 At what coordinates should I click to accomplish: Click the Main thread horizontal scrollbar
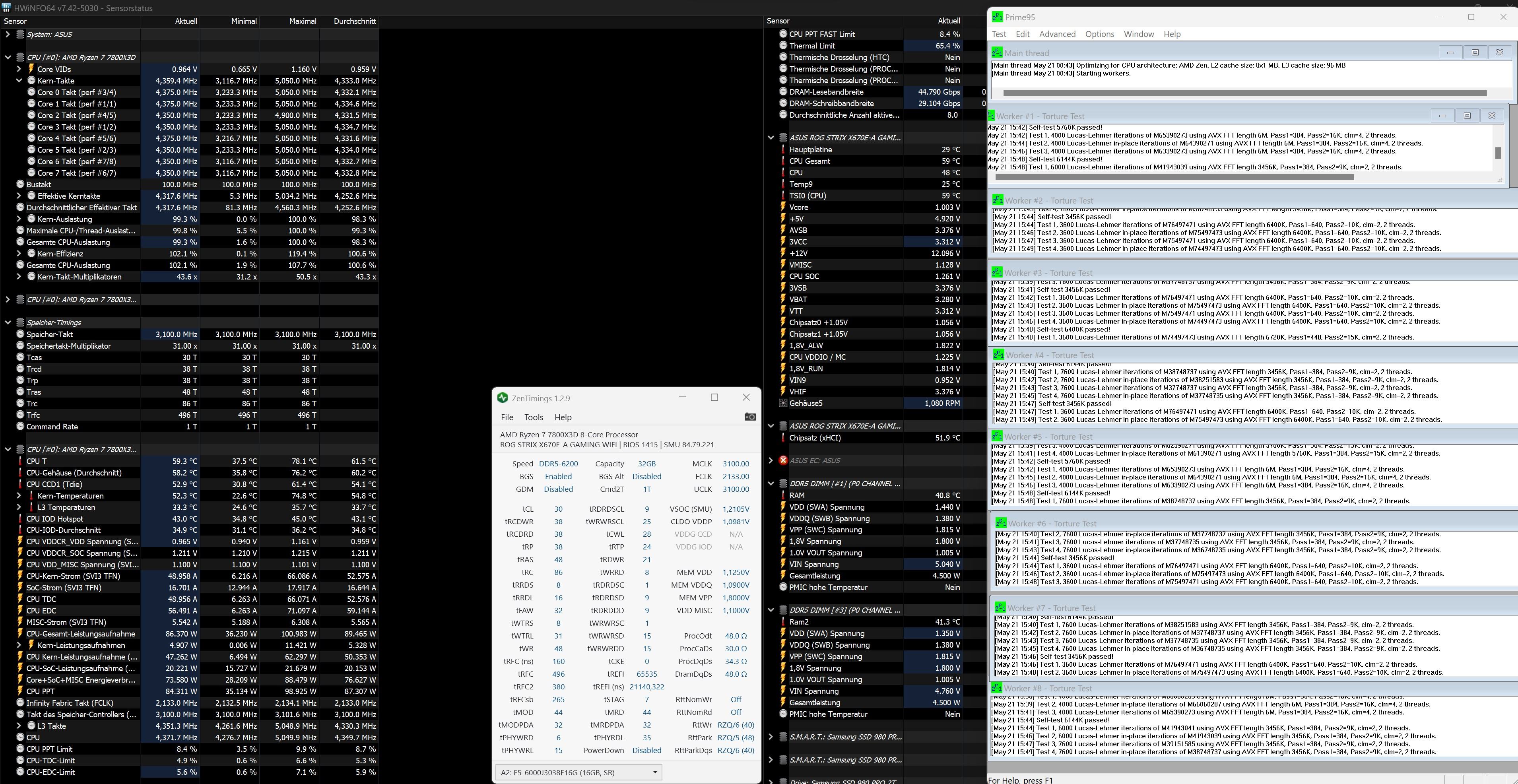click(1244, 93)
